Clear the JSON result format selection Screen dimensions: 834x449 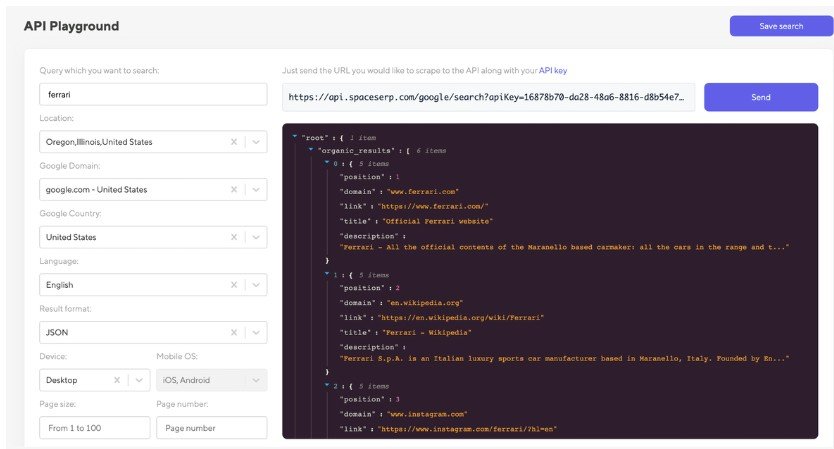pyautogui.click(x=233, y=332)
